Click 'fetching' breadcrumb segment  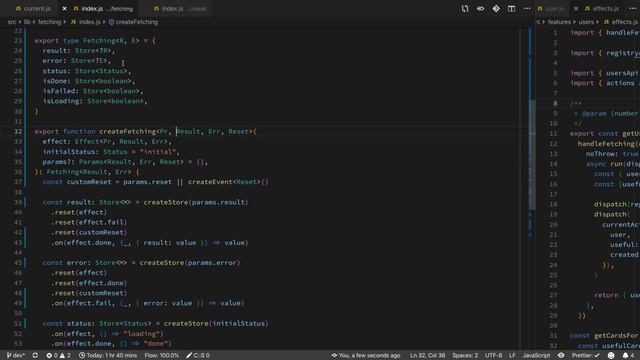pos(49,22)
